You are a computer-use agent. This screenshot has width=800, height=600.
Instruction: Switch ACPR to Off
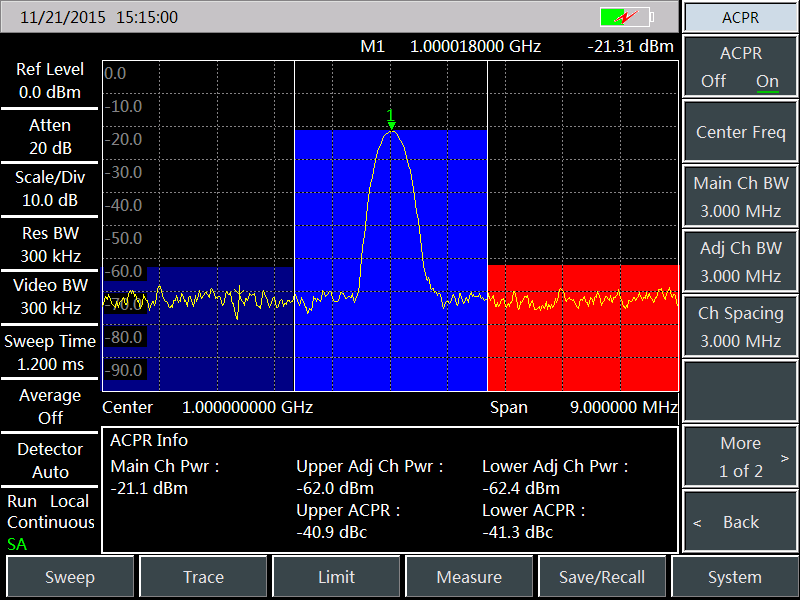tap(714, 81)
